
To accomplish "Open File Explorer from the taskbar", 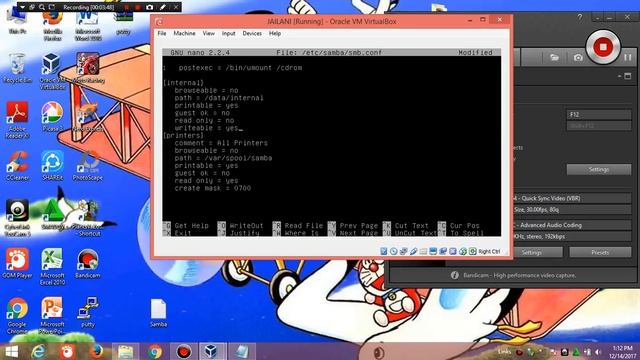I will click(x=125, y=351).
